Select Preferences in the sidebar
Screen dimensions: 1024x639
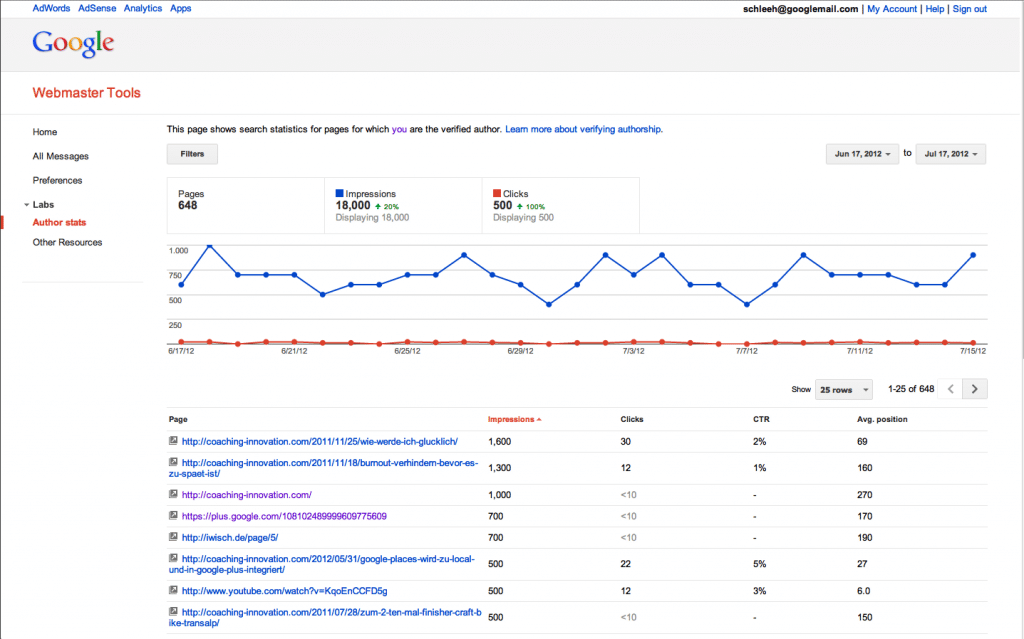click(57, 180)
